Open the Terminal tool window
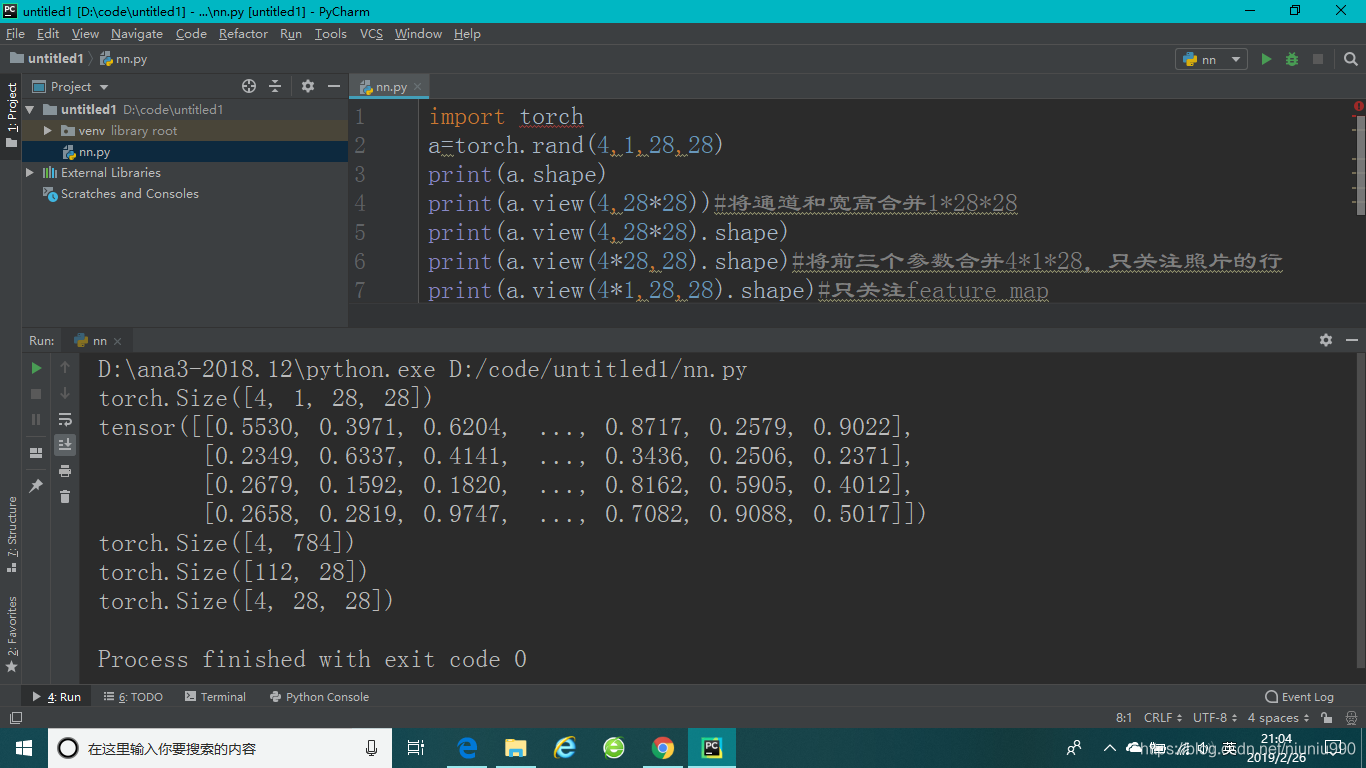Viewport: 1366px width, 768px height. (x=215, y=697)
